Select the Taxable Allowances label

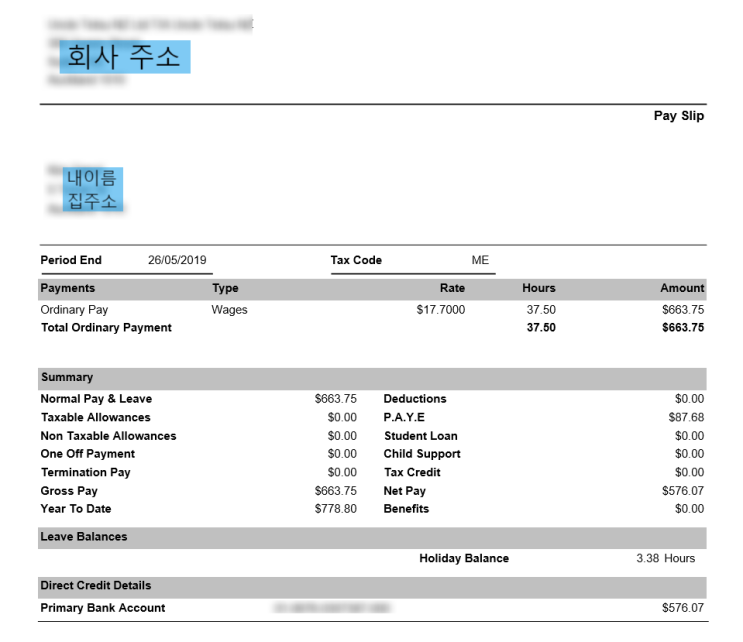[x=96, y=417]
